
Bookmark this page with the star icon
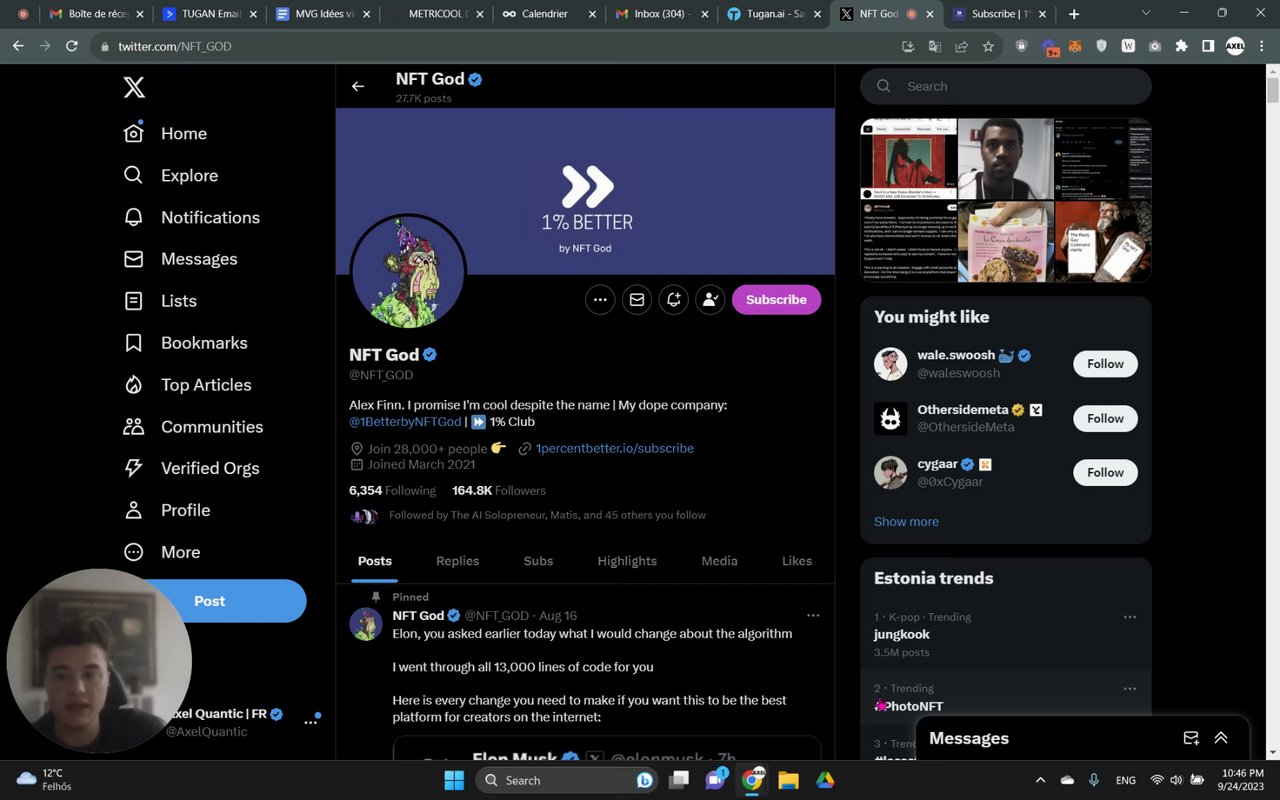click(988, 46)
